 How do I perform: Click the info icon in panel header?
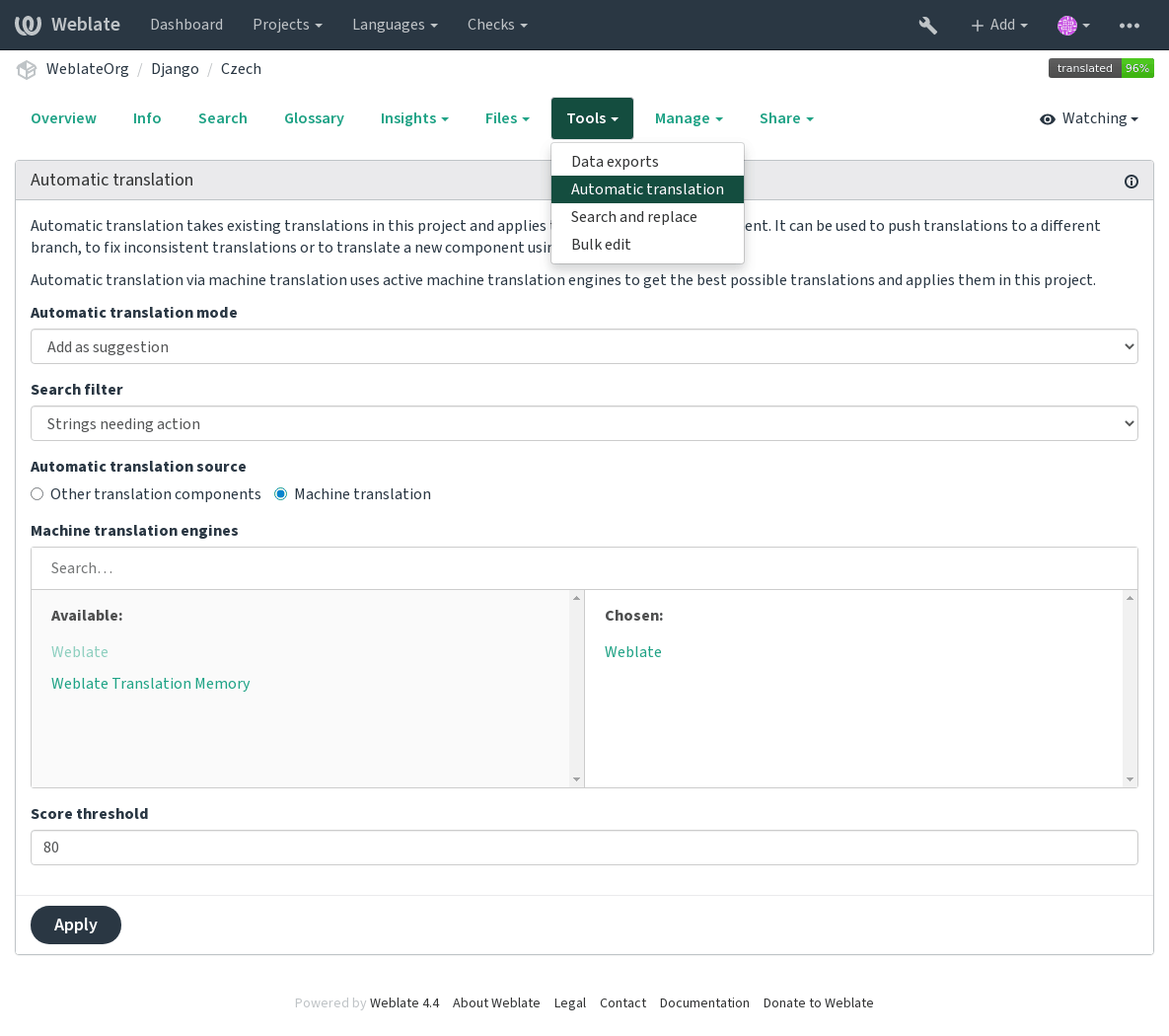(x=1131, y=182)
